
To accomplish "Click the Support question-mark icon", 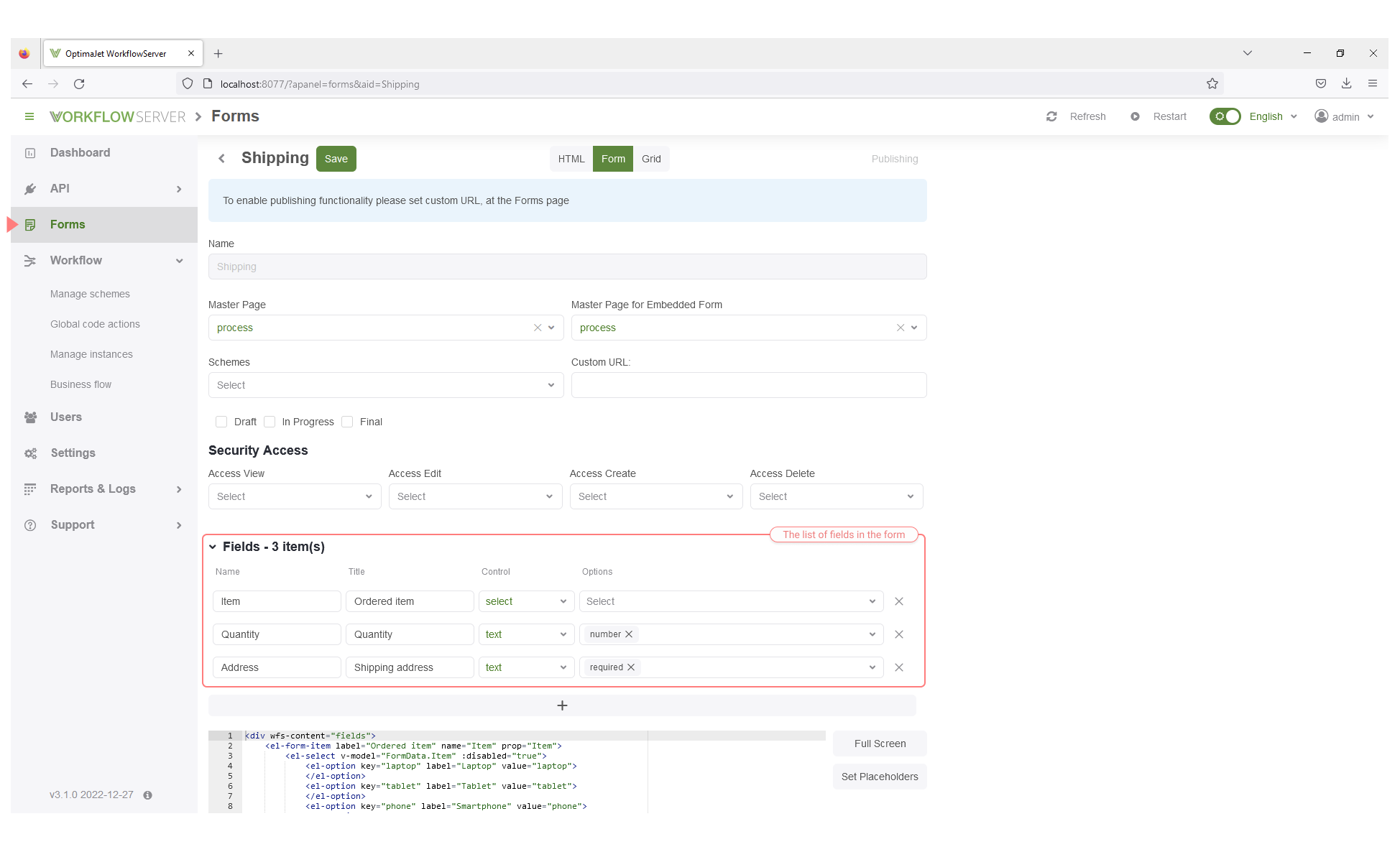I will [x=30, y=525].
